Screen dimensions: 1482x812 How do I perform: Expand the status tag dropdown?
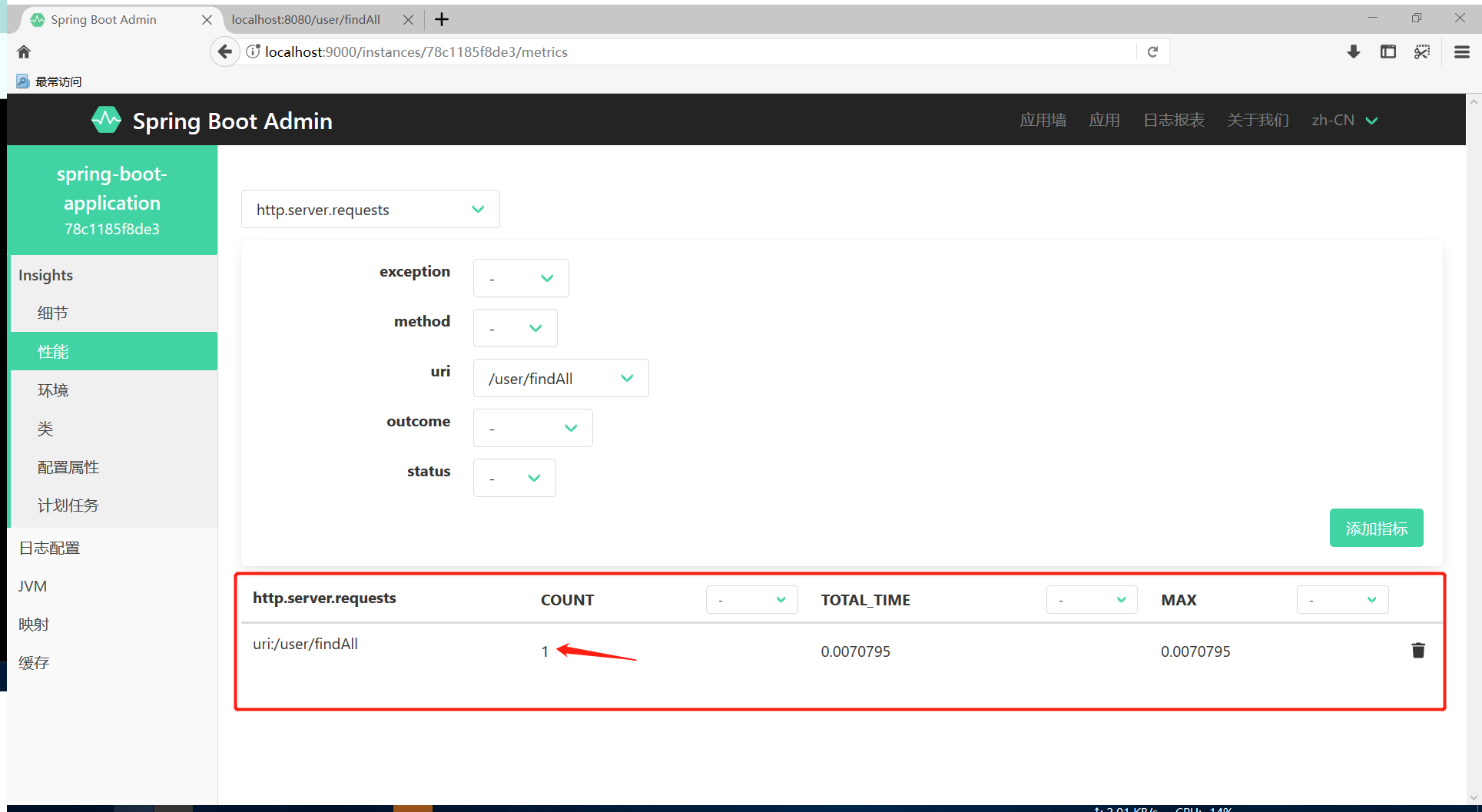(x=514, y=478)
